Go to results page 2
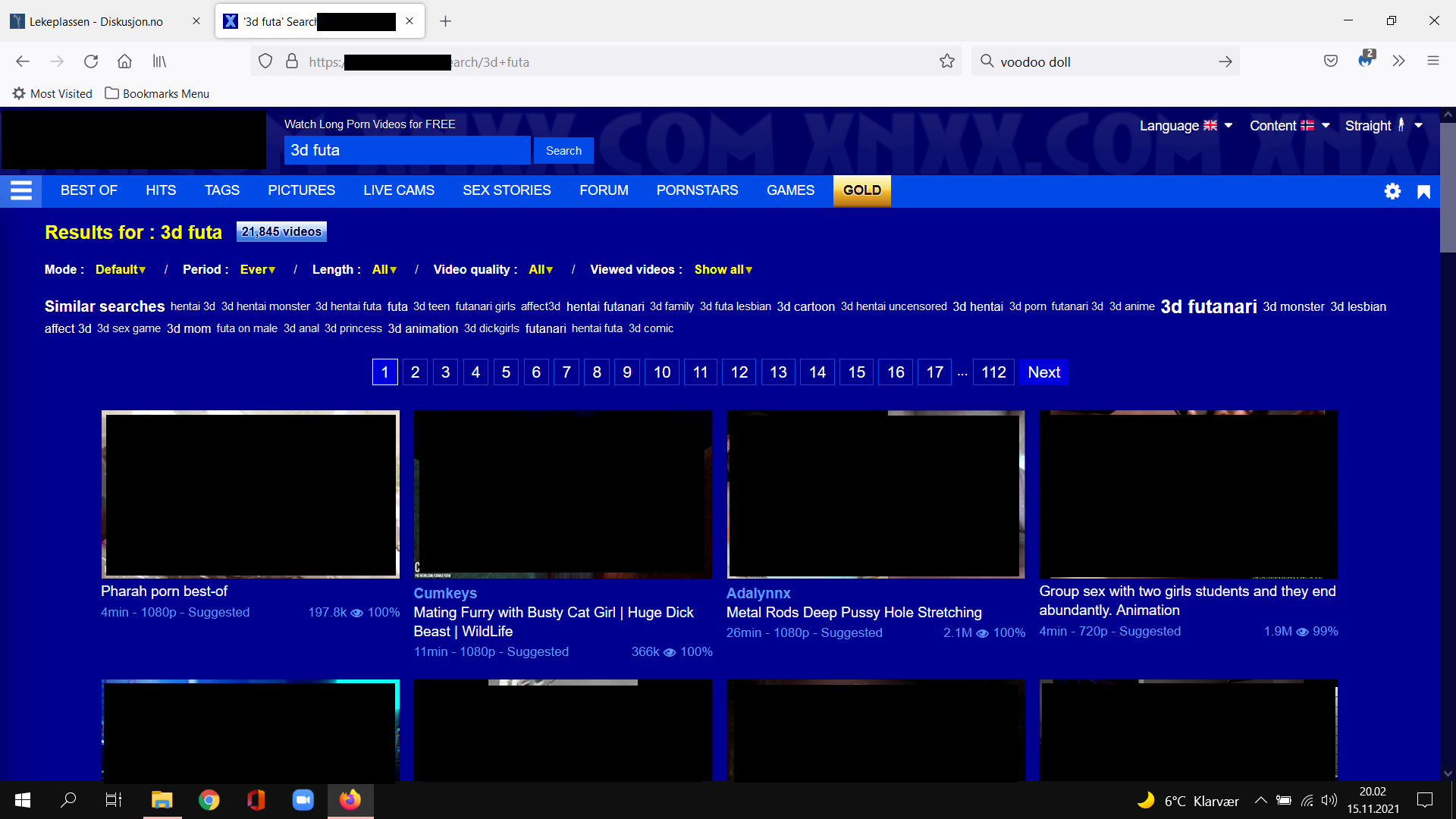1456x819 pixels. coord(415,372)
